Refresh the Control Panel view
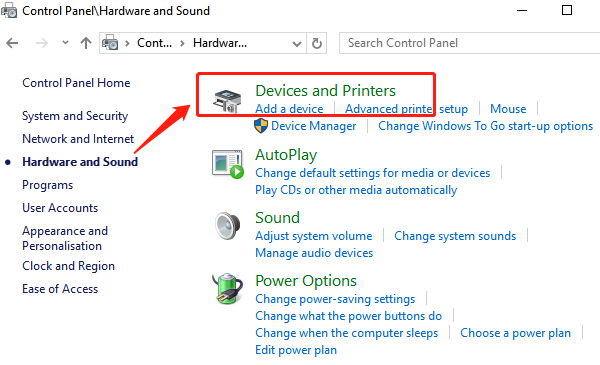Screen dimensions: 600x365 click(316, 43)
